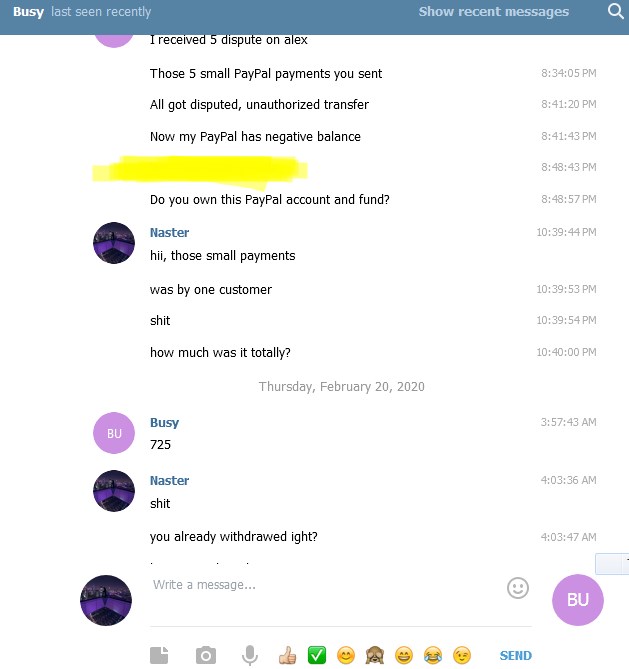629x669 pixels.
Task: Click the large BU avatar near Send
Action: point(578,600)
